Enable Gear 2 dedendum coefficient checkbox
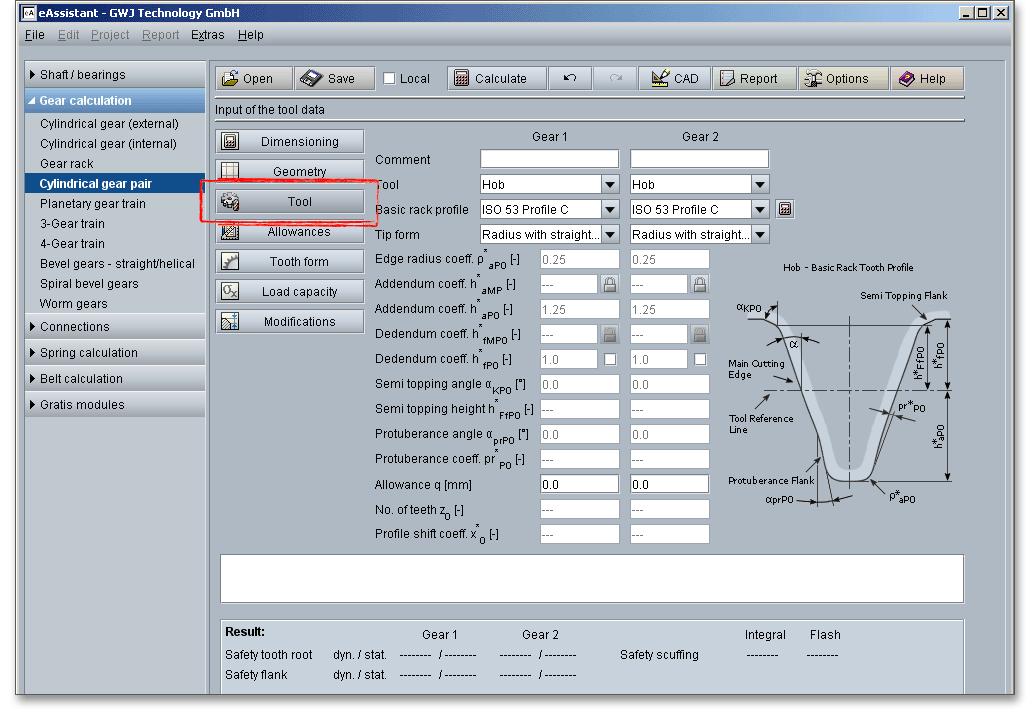This screenshot has width=1030, height=710. [700, 359]
